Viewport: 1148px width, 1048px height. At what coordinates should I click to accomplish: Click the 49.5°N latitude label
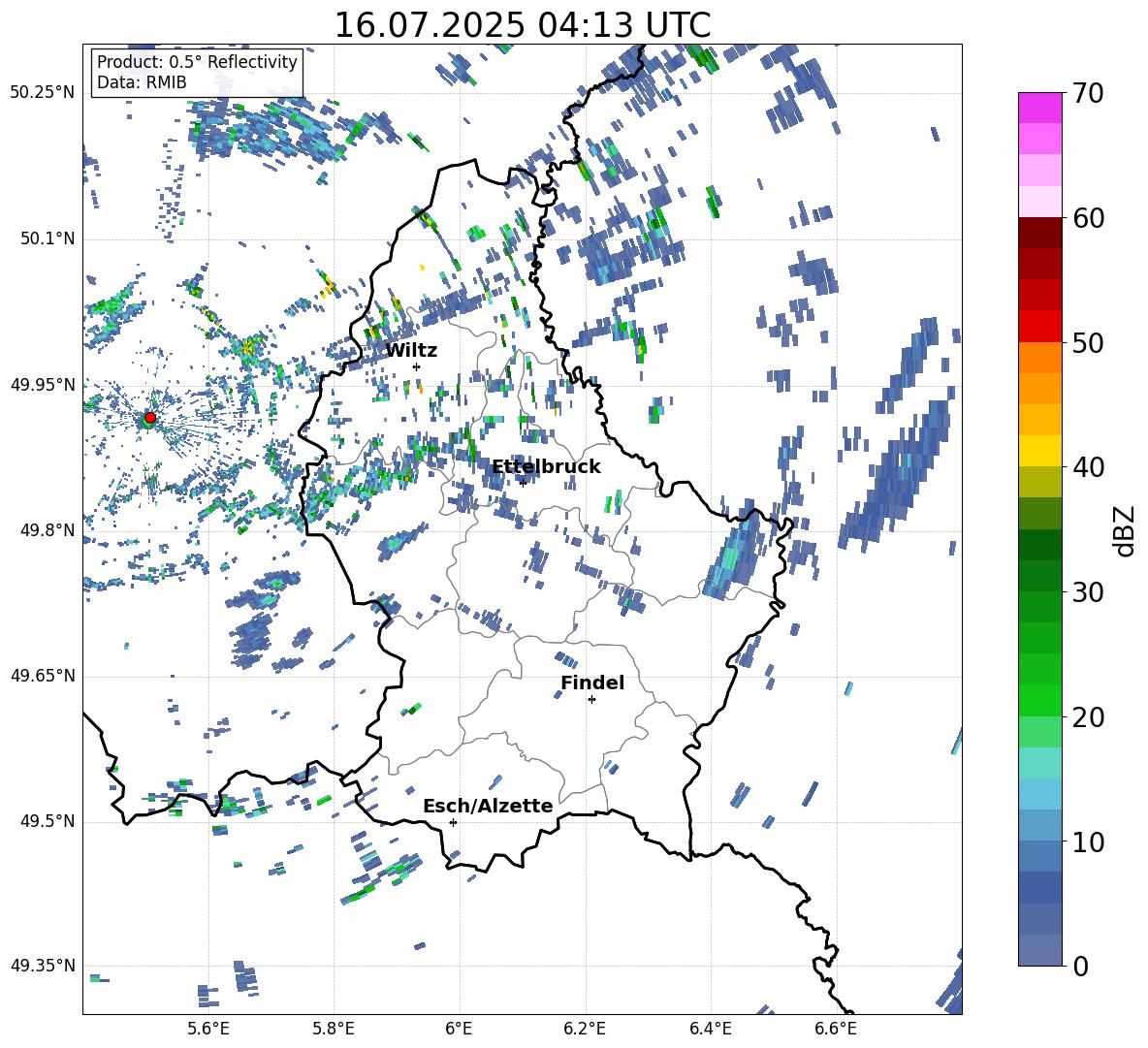click(x=48, y=821)
